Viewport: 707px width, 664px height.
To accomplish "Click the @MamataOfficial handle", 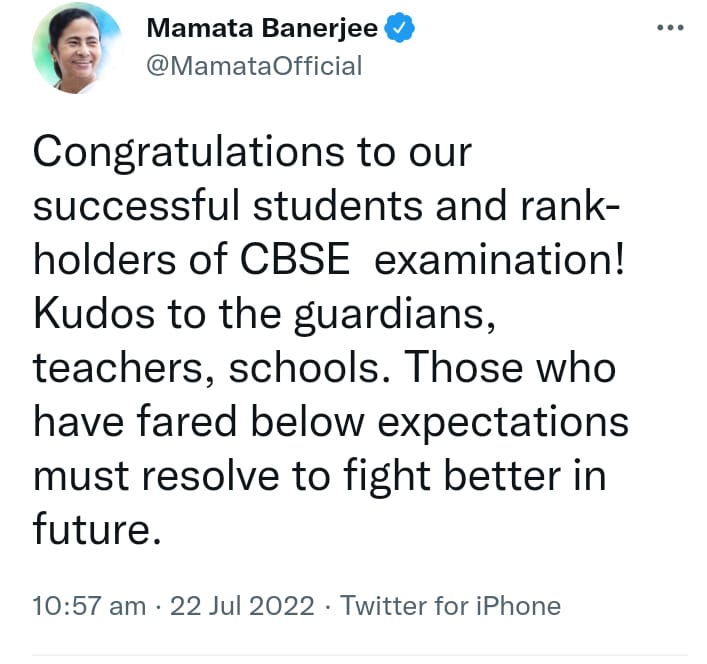I will pos(254,66).
